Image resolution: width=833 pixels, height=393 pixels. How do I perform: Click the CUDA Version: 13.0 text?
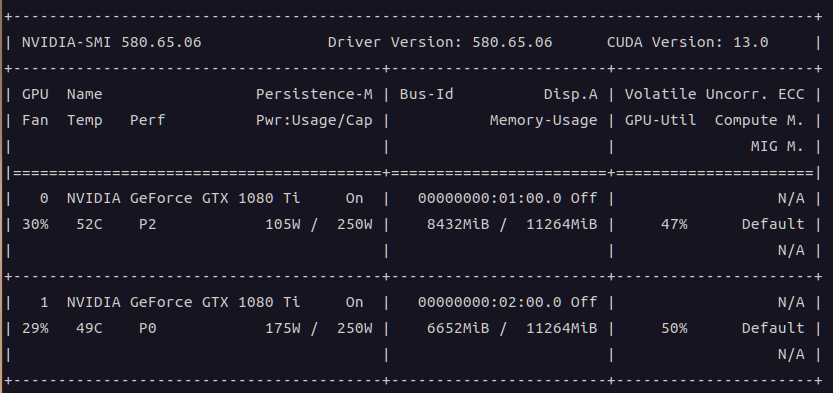coord(687,42)
